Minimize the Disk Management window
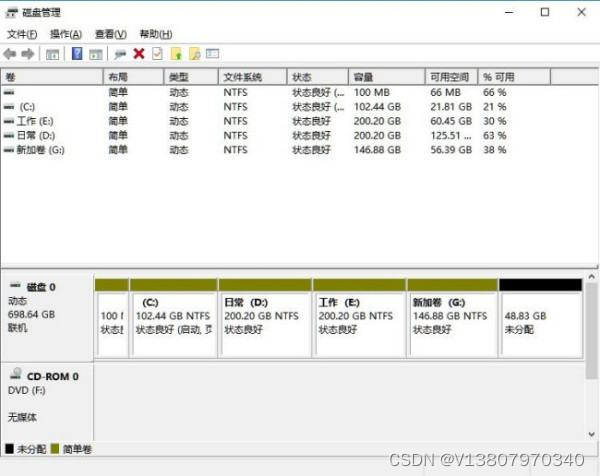Viewport: 600px width, 476px height. point(509,12)
